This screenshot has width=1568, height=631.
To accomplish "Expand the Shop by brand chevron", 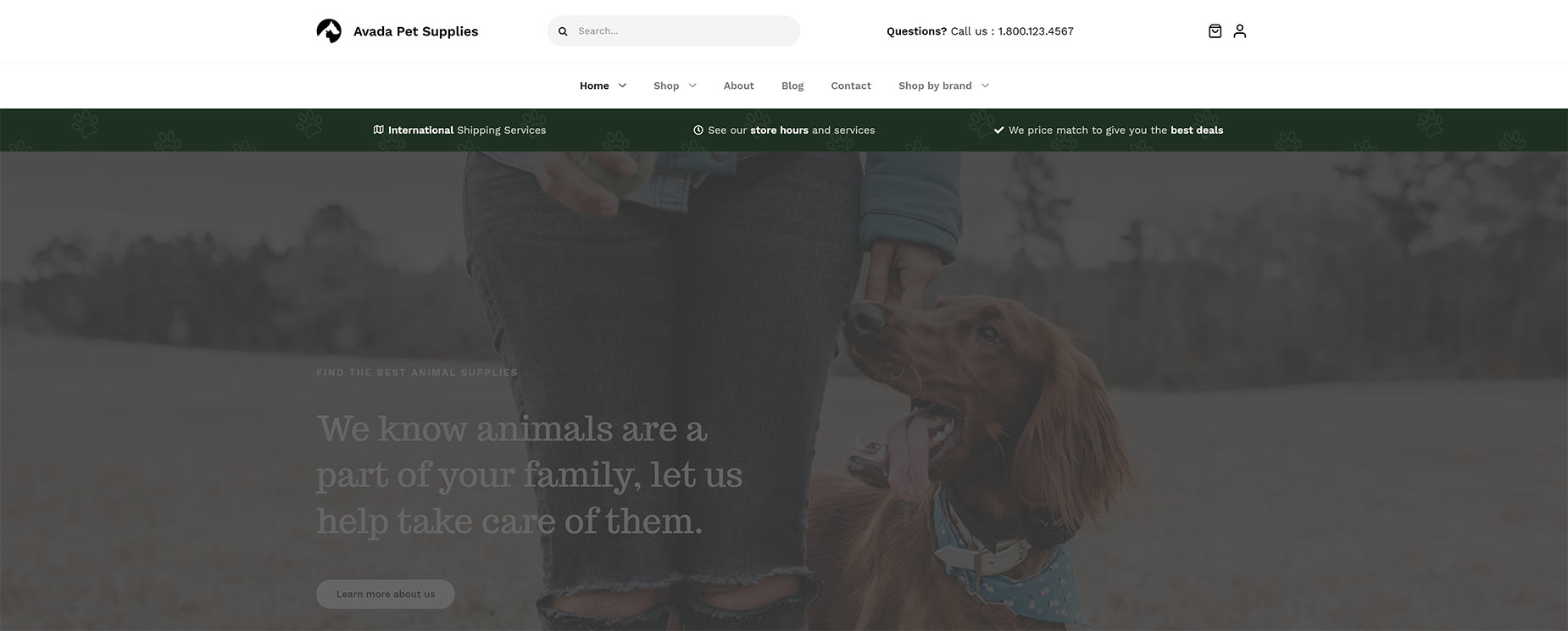I will [985, 86].
